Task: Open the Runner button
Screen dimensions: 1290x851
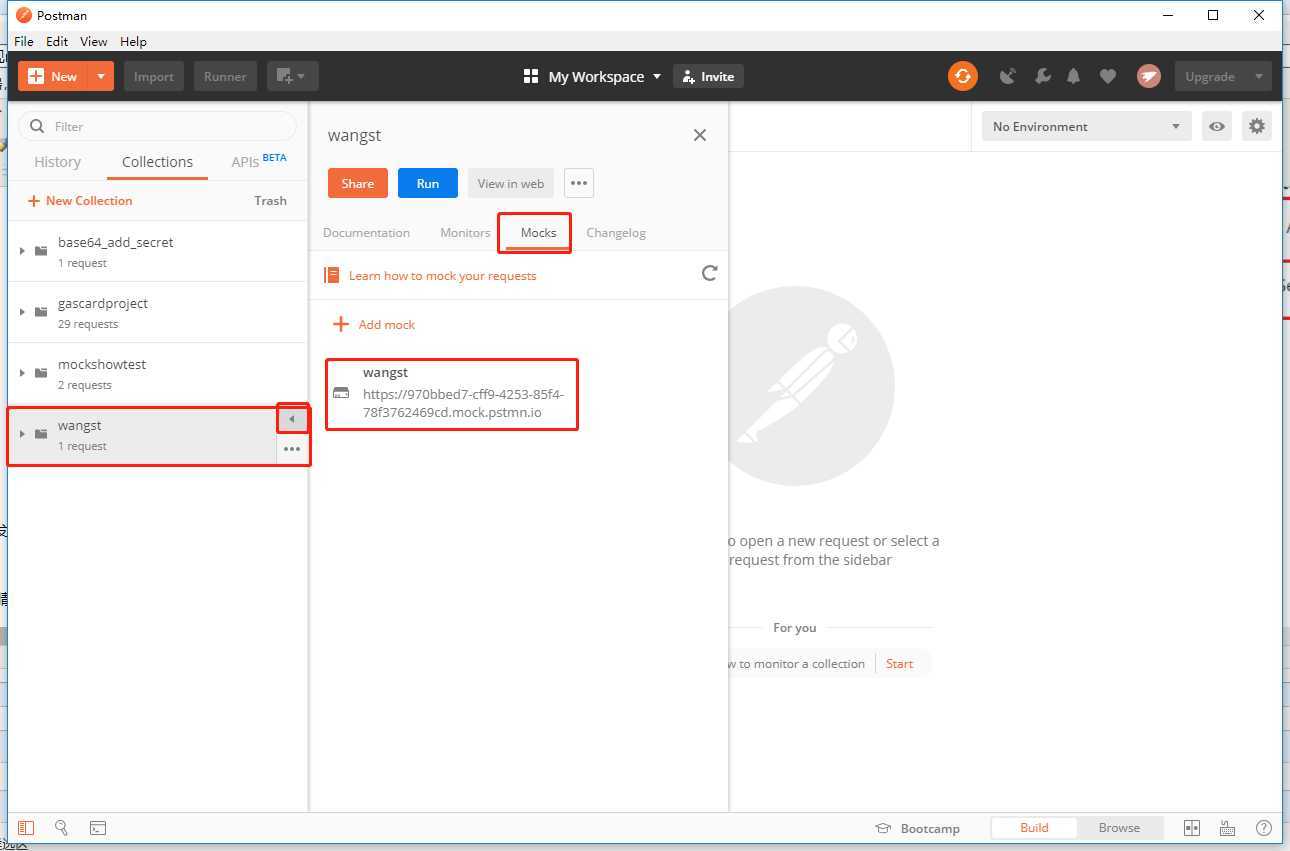Action: pyautogui.click(x=225, y=76)
